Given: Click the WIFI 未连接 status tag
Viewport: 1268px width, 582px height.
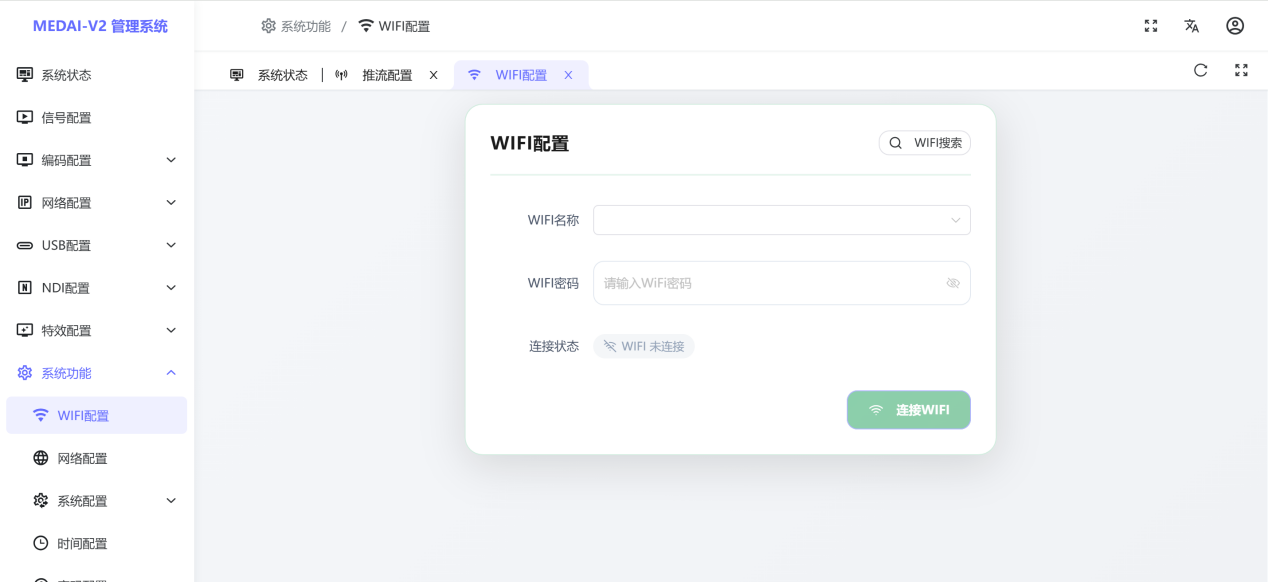Looking at the screenshot, I should pos(644,346).
